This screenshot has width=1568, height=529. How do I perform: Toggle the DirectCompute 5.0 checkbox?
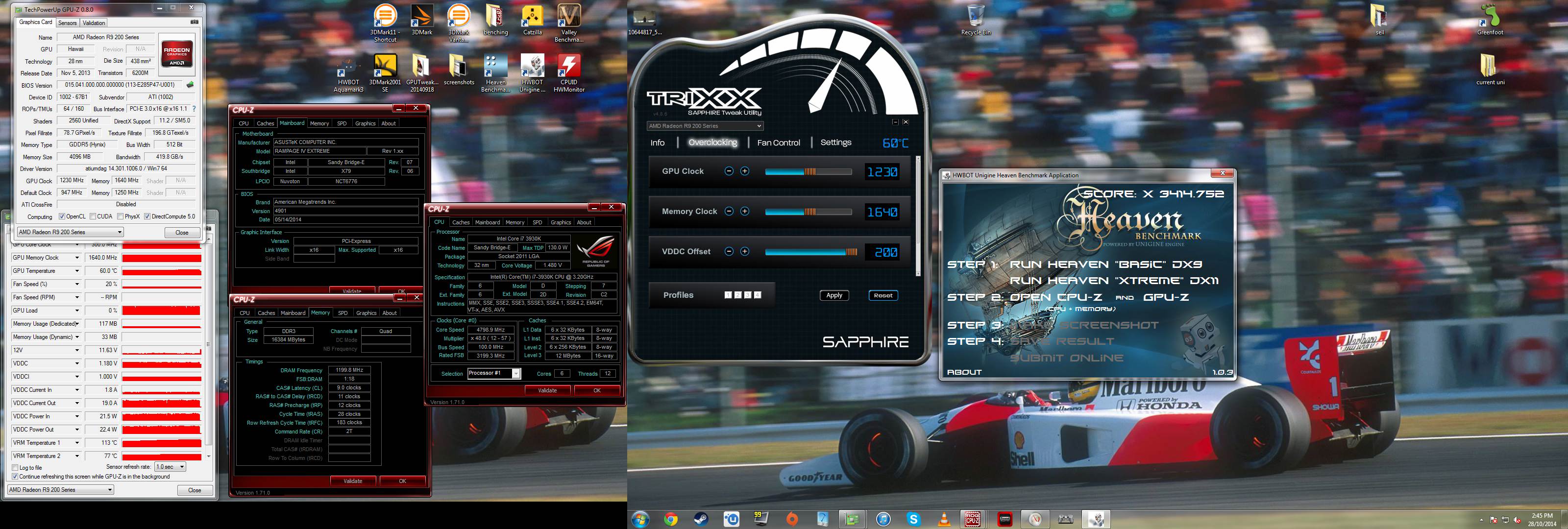[x=147, y=216]
